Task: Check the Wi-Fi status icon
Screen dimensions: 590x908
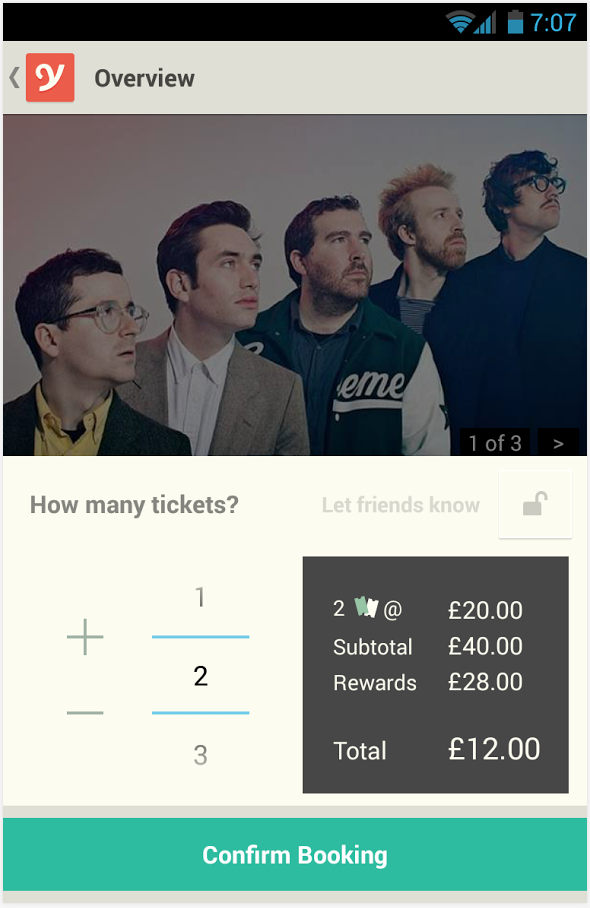Action: 459,23
